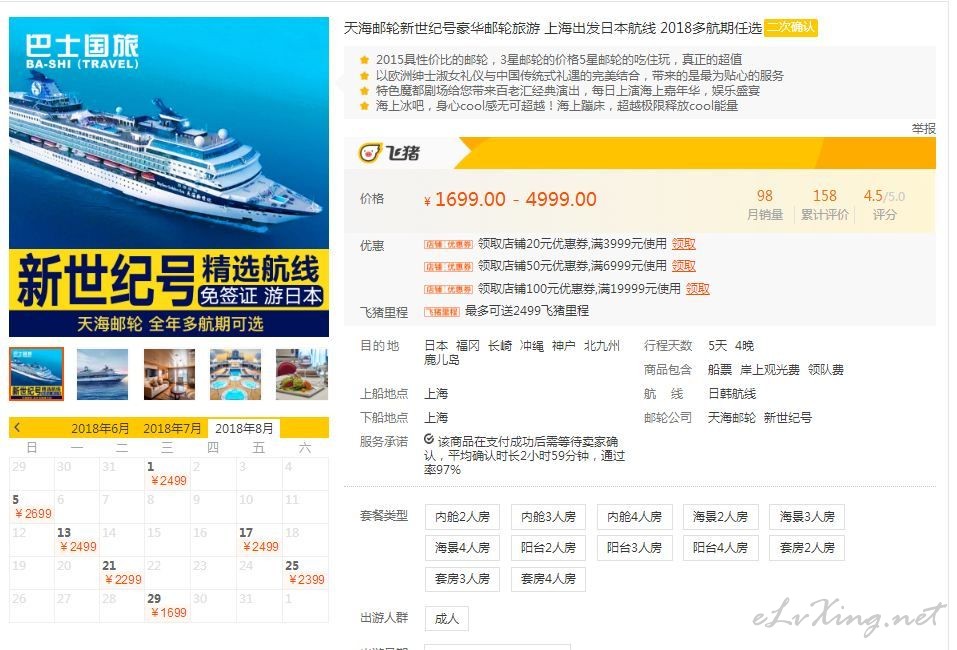Choose 阳台2人房 package
957x650 pixels.
click(x=548, y=548)
